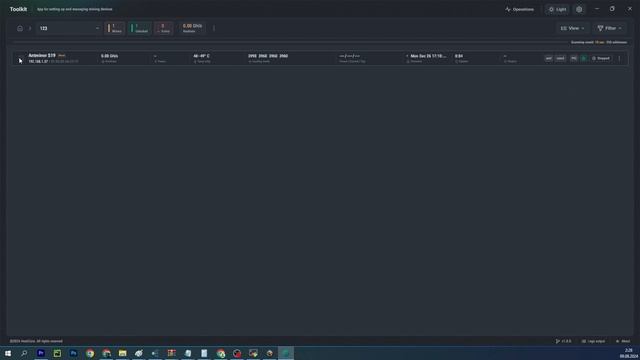Click the 0.00 Gh/s hashrate summary

click(192, 28)
